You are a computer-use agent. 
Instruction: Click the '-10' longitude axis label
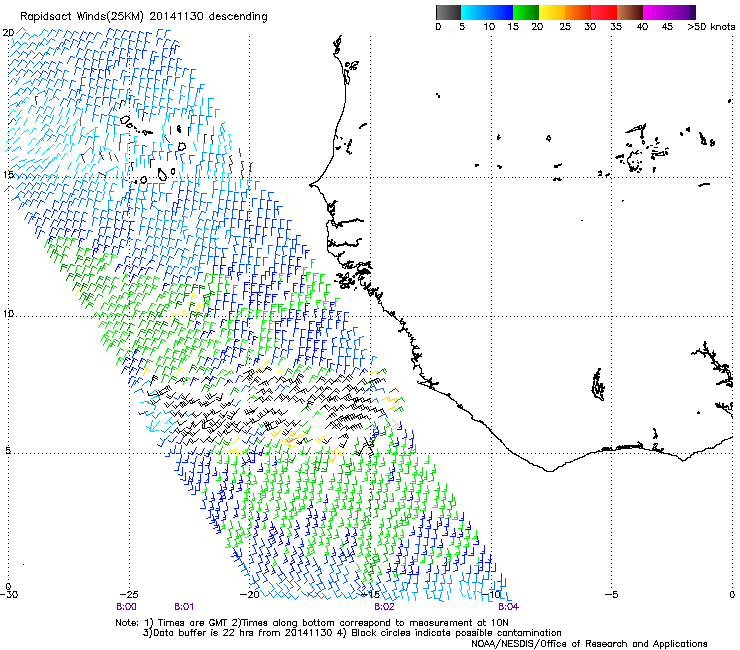point(491,595)
